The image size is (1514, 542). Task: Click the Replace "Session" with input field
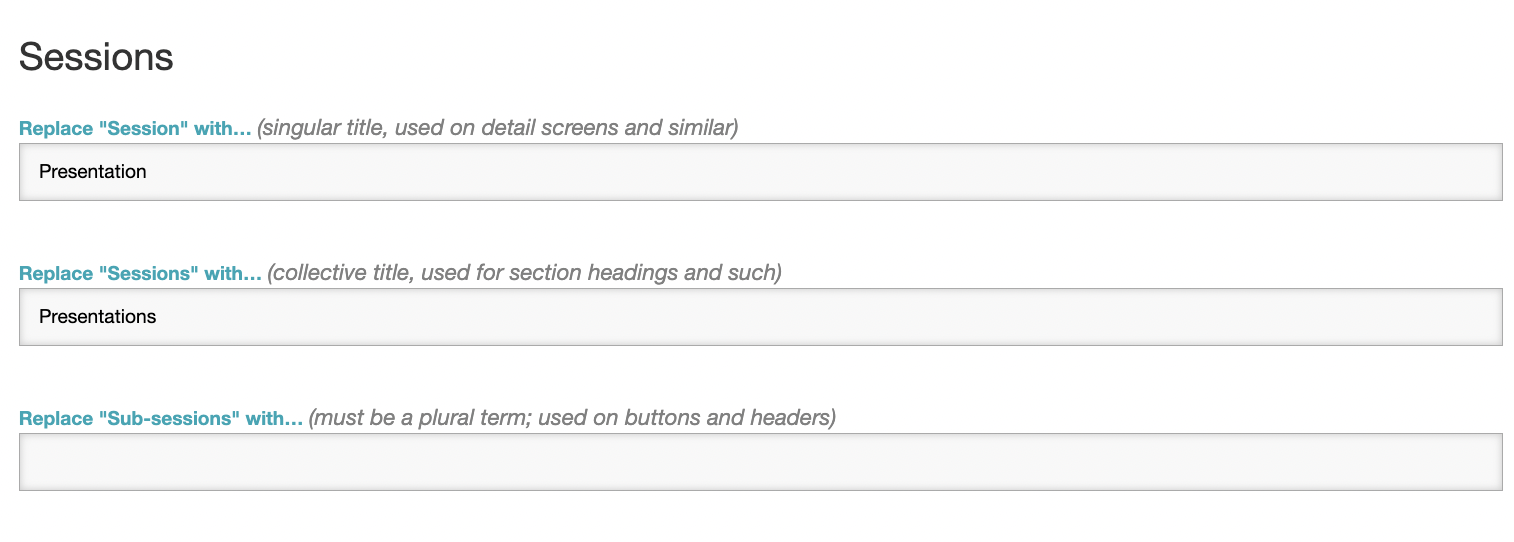coord(760,172)
